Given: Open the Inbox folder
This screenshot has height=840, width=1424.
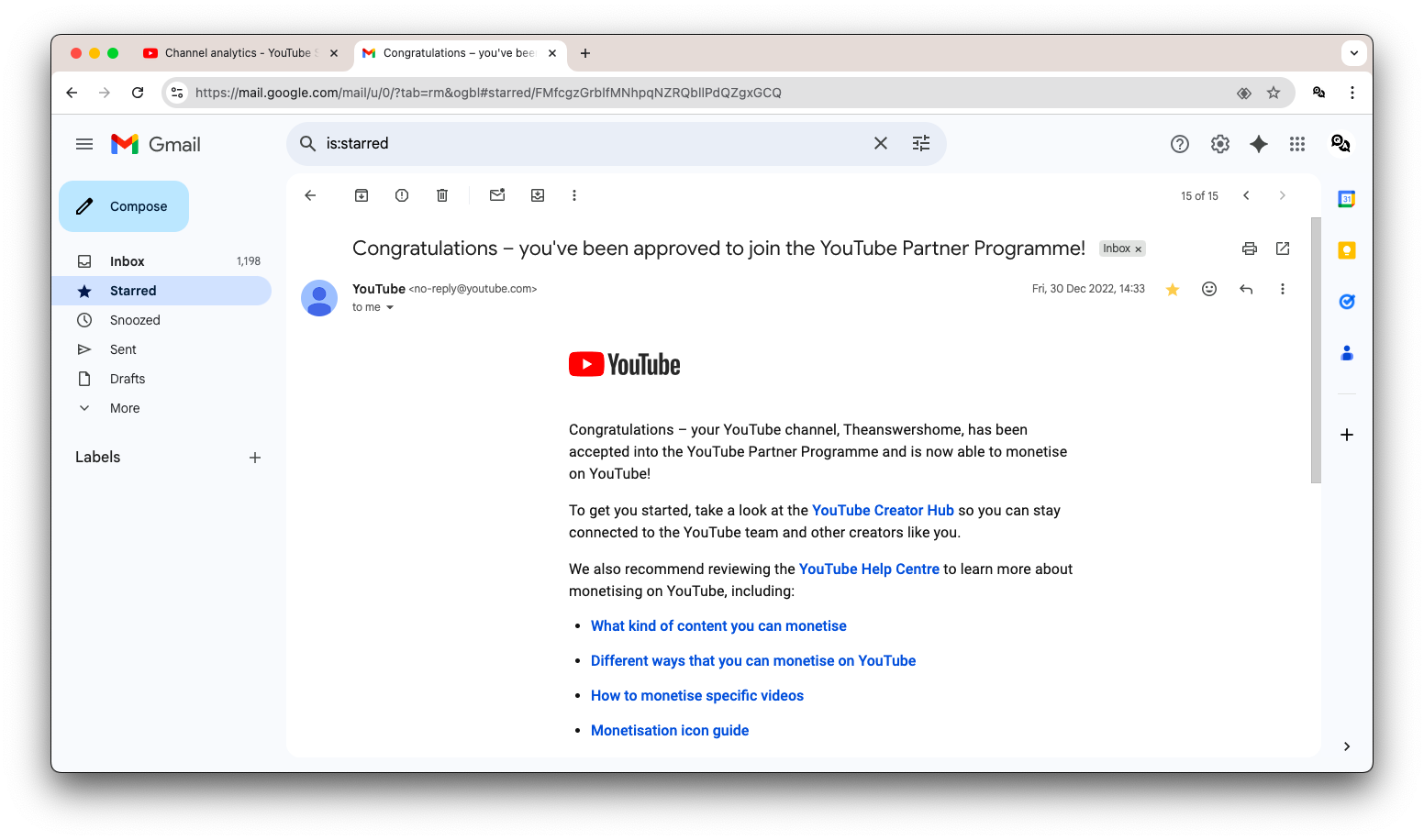Looking at the screenshot, I should pos(161,261).
